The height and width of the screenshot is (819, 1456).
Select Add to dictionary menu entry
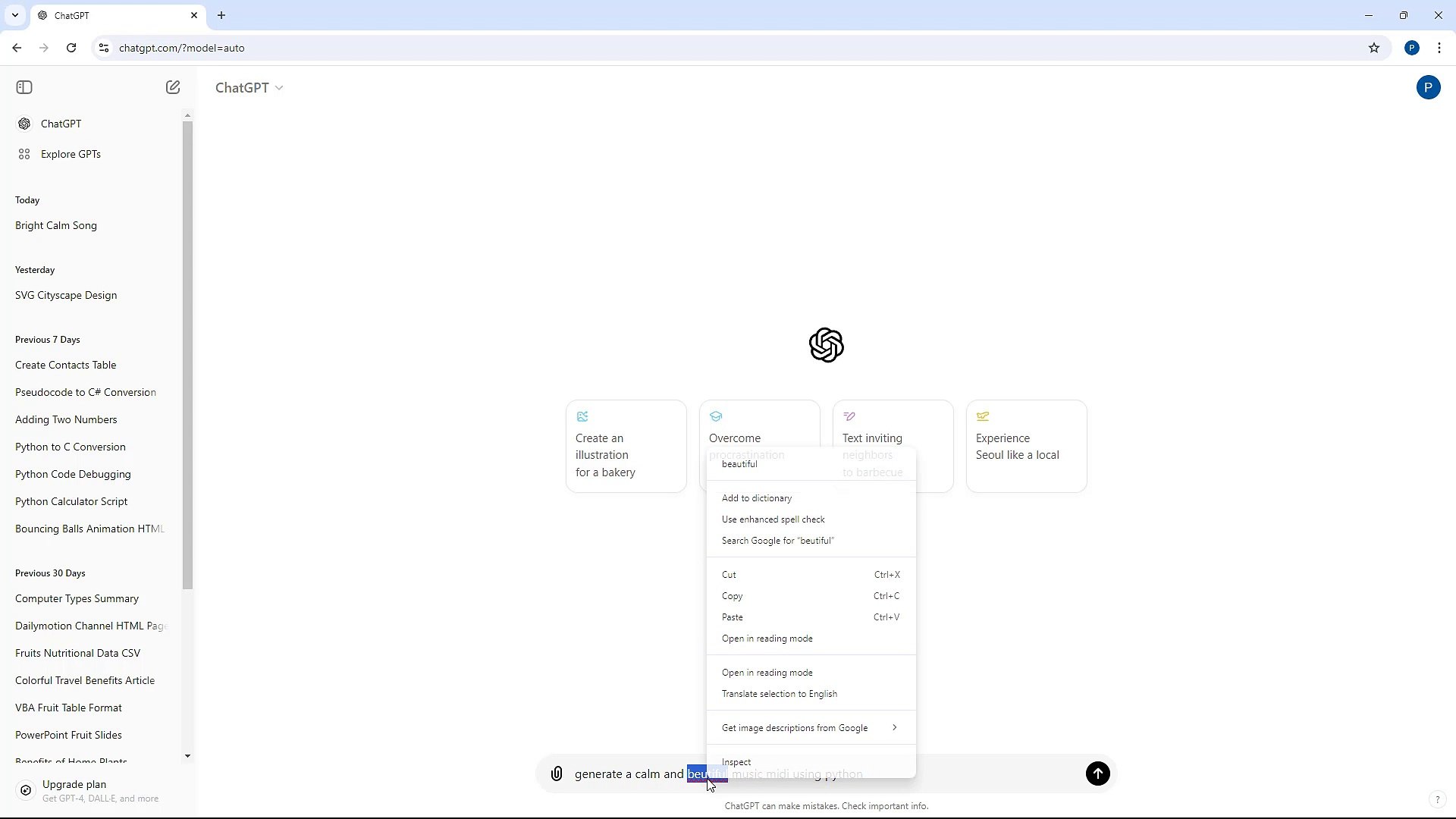pos(757,498)
